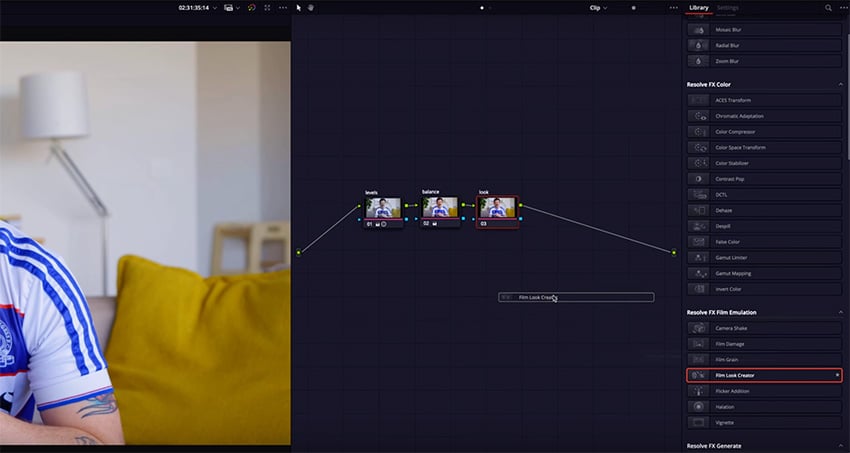The image size is (850, 453).
Task: Open the effects panel three-dot menu
Action: (844, 8)
